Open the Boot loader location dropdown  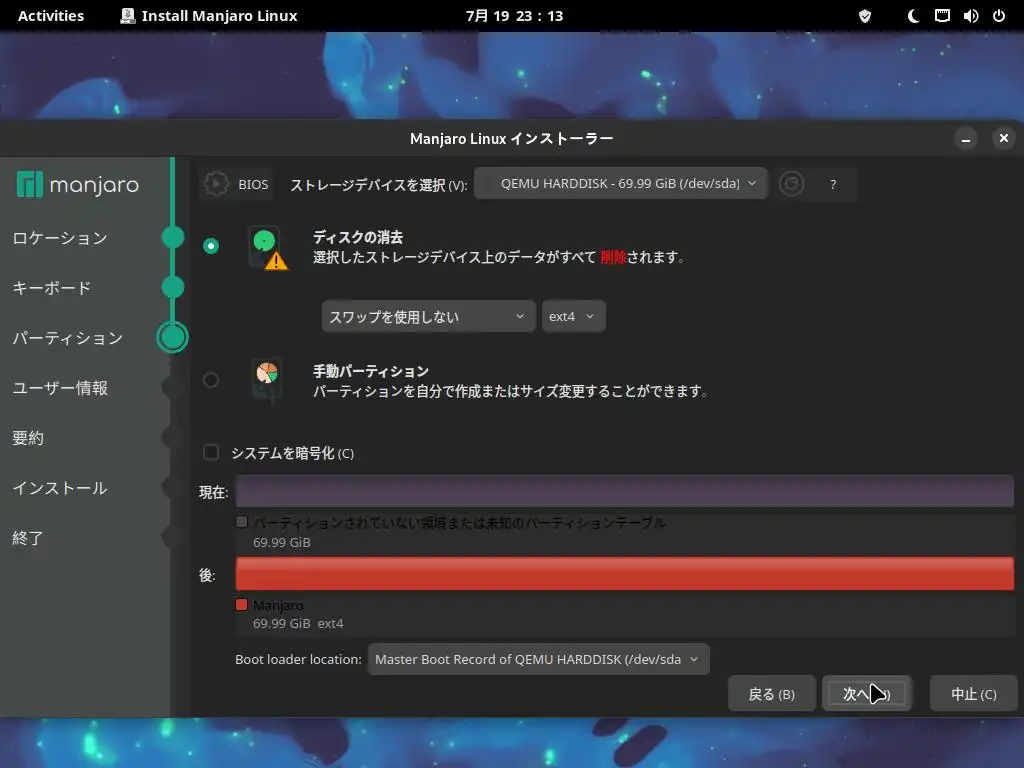tap(538, 660)
